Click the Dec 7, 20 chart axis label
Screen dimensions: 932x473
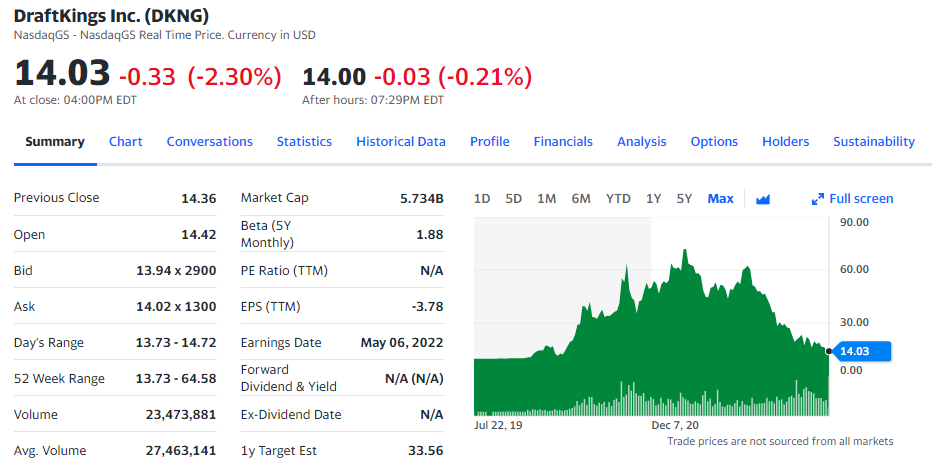pyautogui.click(x=675, y=425)
